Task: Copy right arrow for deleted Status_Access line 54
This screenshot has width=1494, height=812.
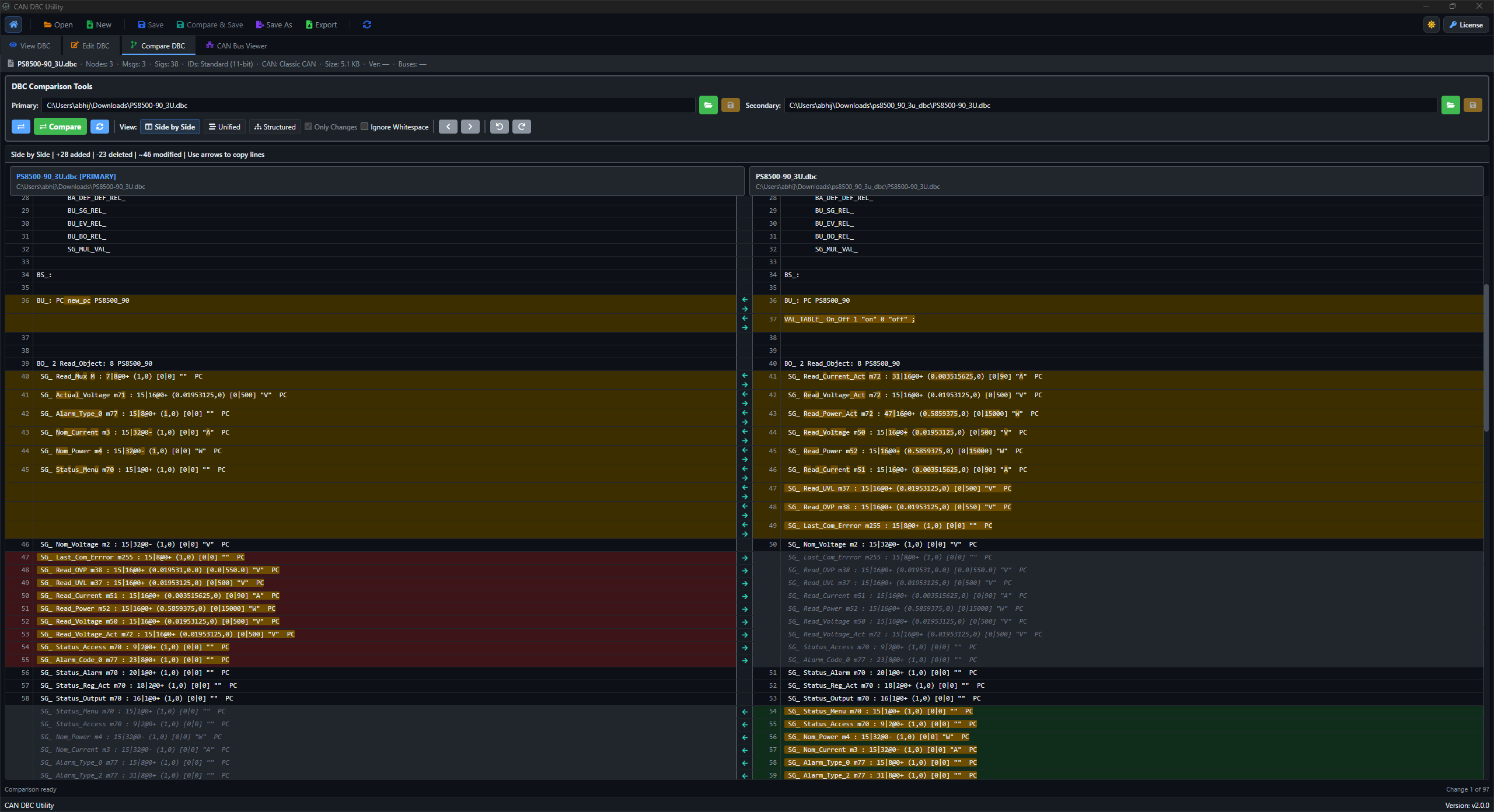Action: [745, 647]
